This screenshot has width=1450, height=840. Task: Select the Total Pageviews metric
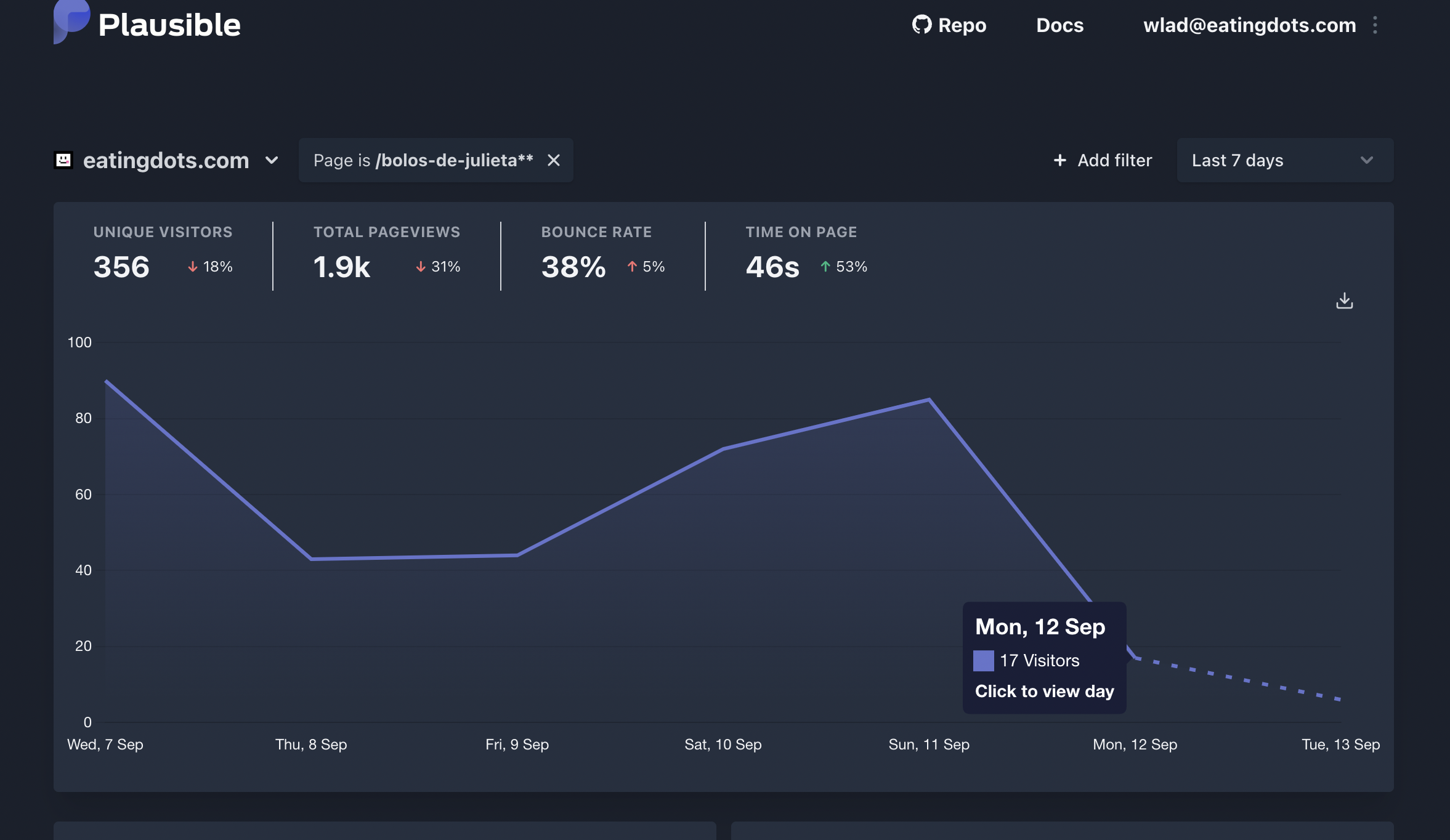click(386, 254)
